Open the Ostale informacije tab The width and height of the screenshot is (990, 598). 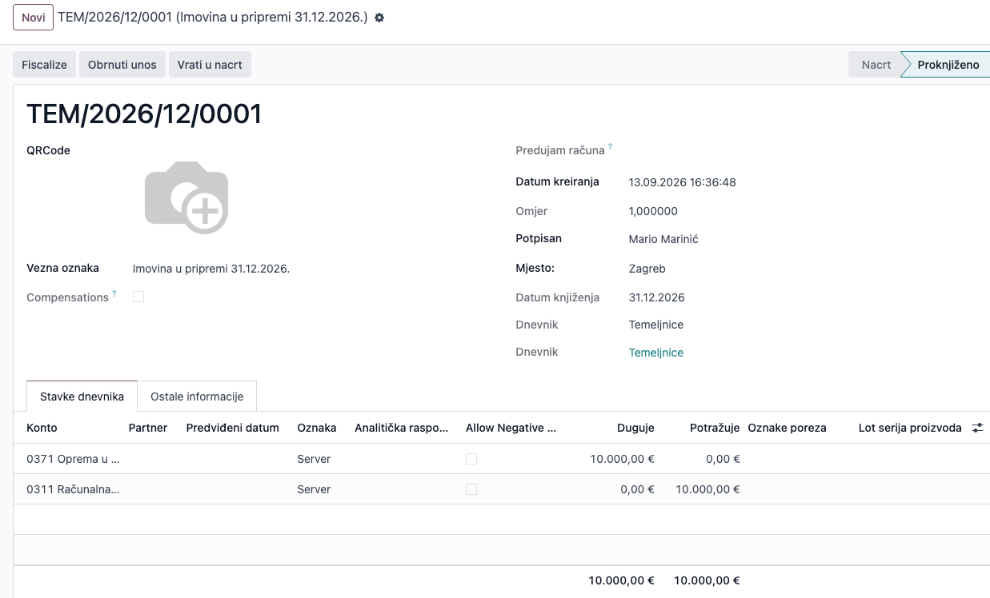click(x=197, y=397)
